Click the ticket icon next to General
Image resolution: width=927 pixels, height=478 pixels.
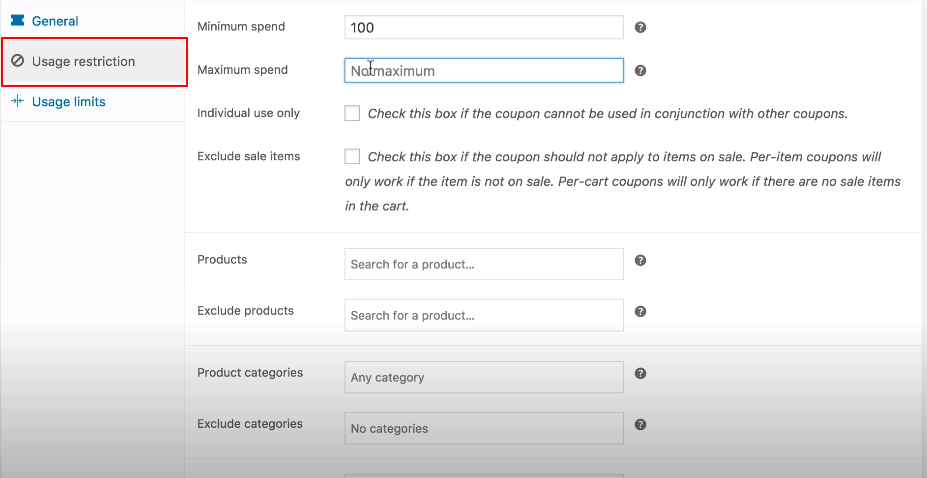[x=17, y=21]
